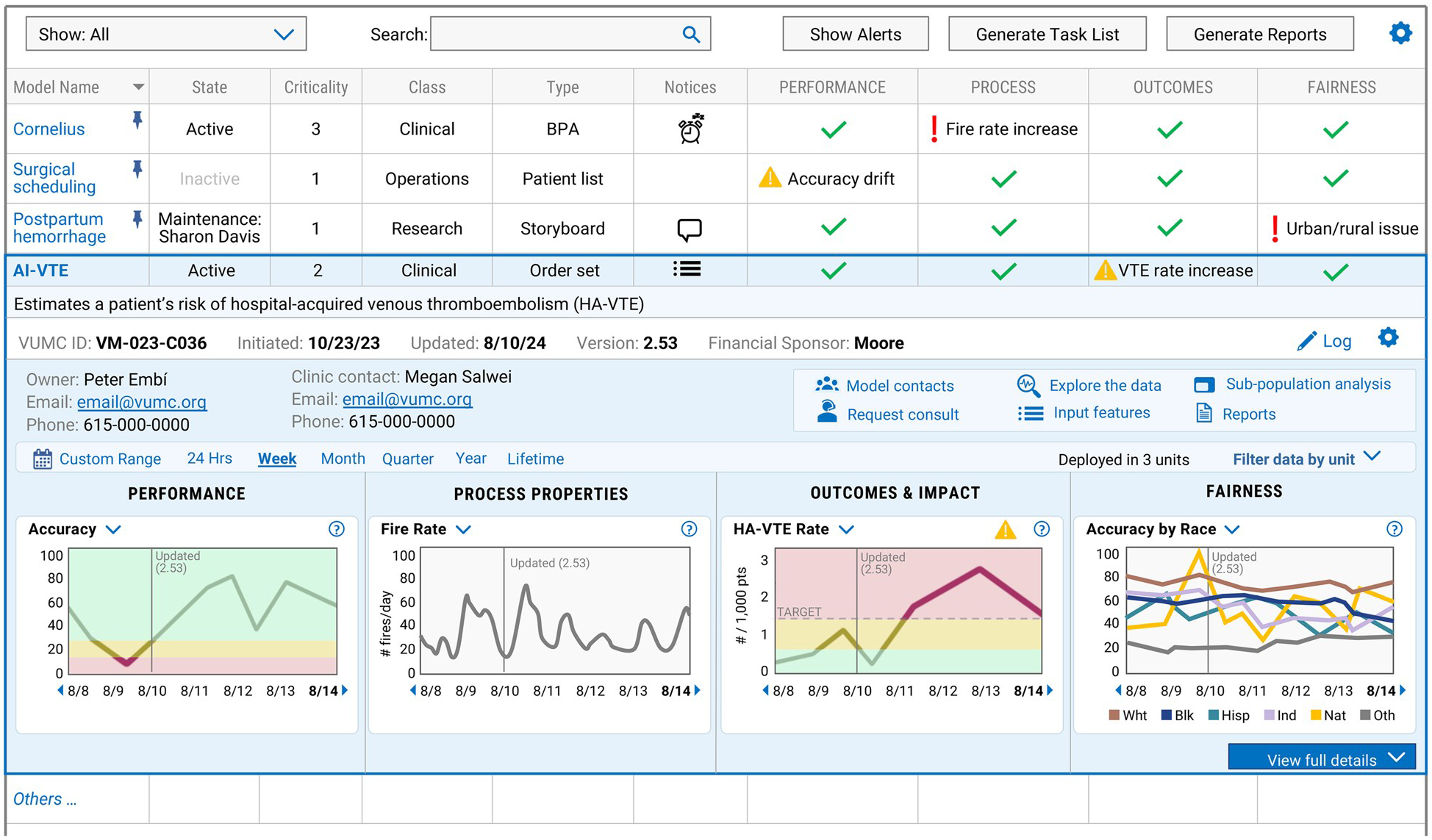Image resolution: width=1432 pixels, height=840 pixels.
Task: Click Custom Range calendar icon
Action: click(x=43, y=459)
